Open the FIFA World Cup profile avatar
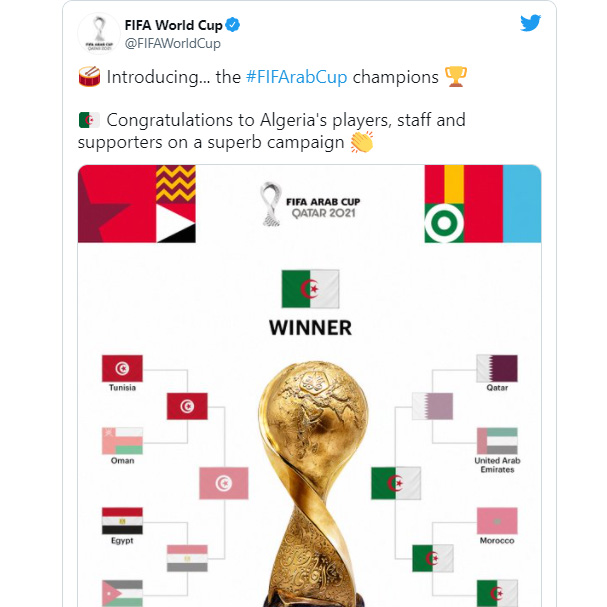 [97, 33]
